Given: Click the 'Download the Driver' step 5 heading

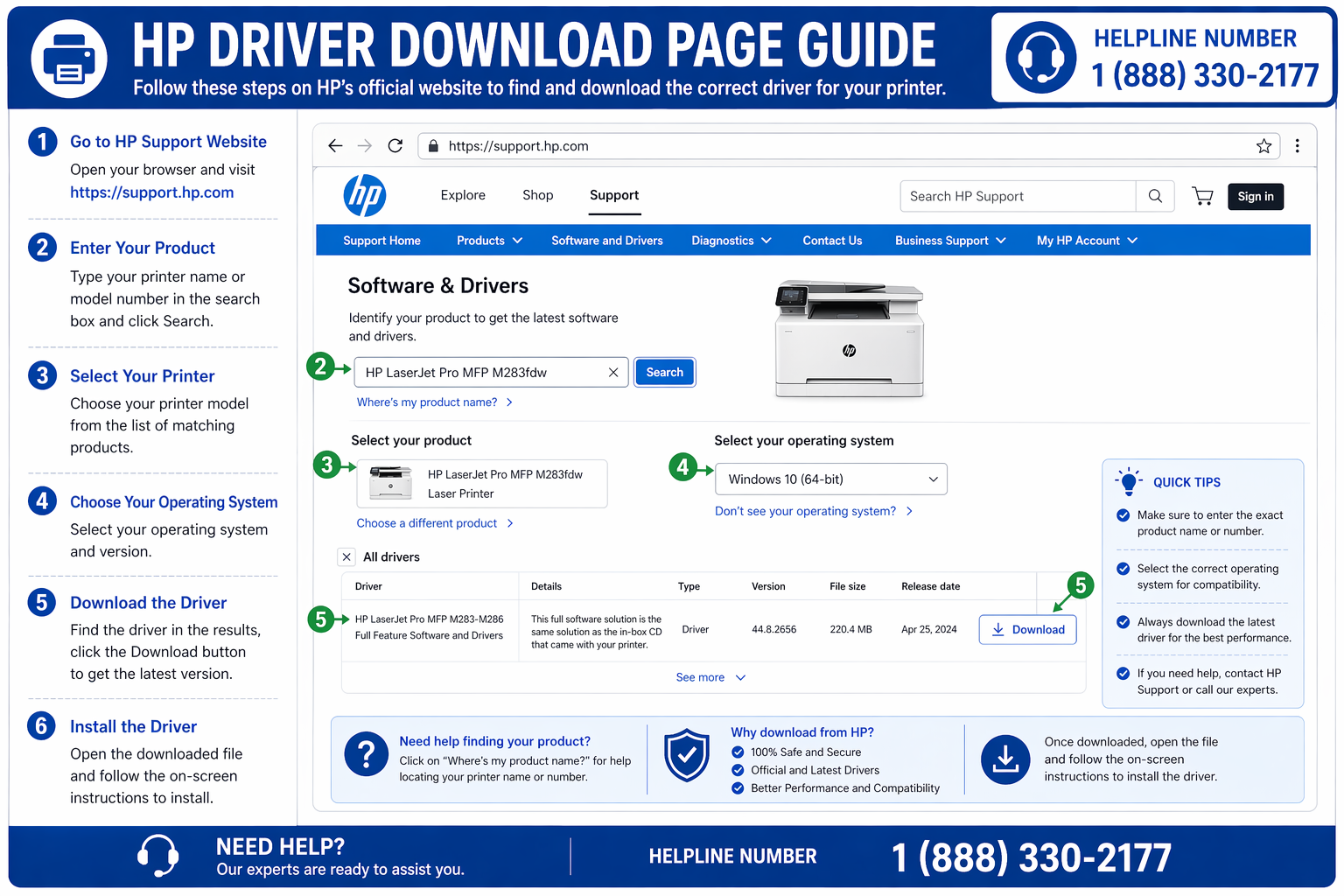Looking at the screenshot, I should point(149,603).
